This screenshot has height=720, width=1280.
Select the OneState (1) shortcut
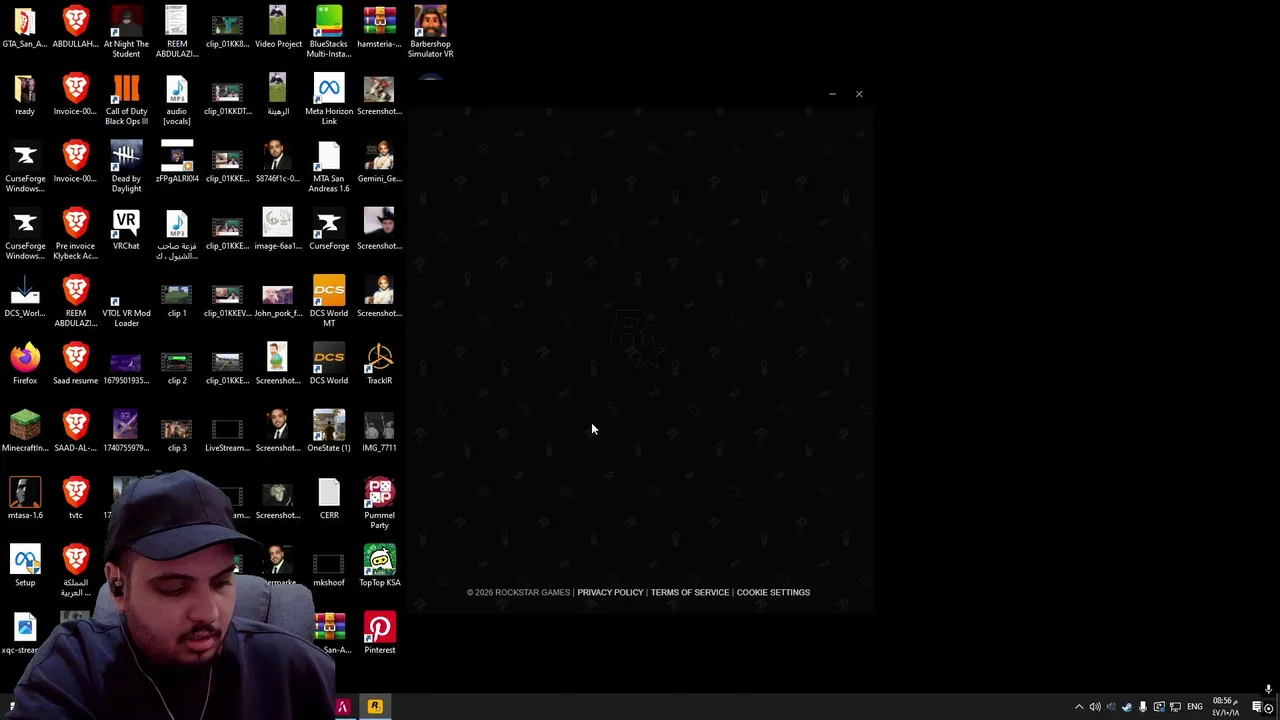[x=328, y=430]
